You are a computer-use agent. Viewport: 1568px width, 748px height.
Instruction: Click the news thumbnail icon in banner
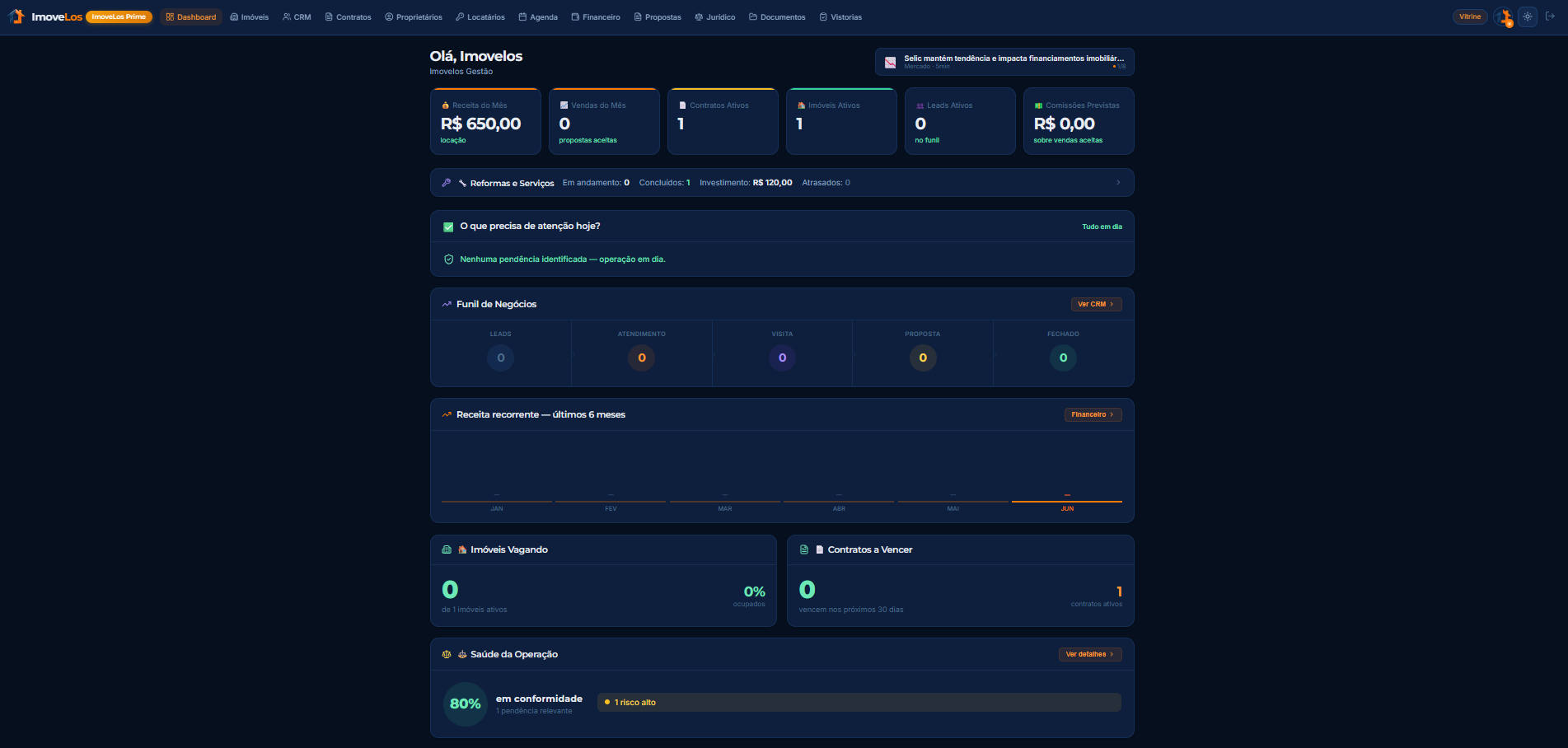pyautogui.click(x=890, y=62)
